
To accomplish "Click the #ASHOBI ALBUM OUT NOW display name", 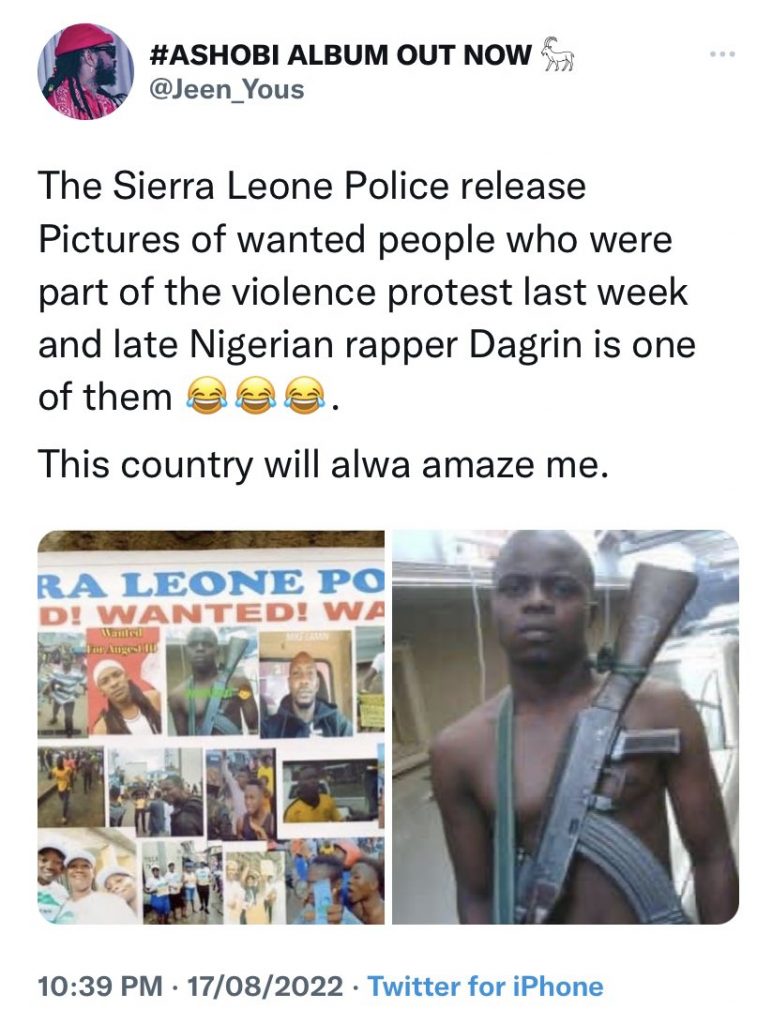I will [341, 55].
